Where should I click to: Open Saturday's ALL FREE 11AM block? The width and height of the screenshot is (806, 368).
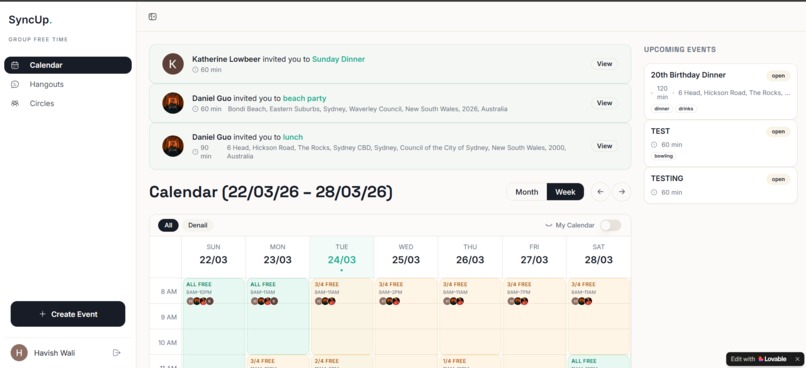(x=598, y=361)
